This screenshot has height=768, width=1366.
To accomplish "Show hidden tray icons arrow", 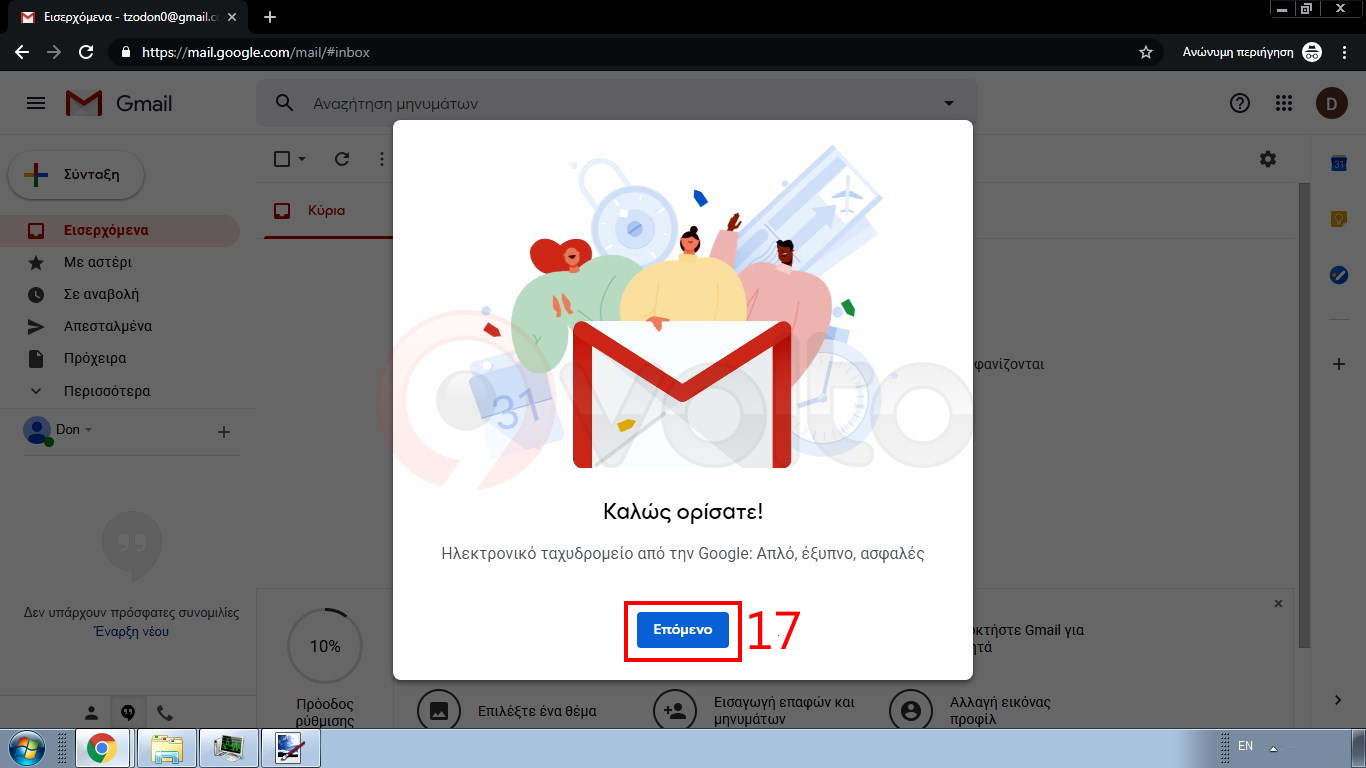I will (1273, 748).
